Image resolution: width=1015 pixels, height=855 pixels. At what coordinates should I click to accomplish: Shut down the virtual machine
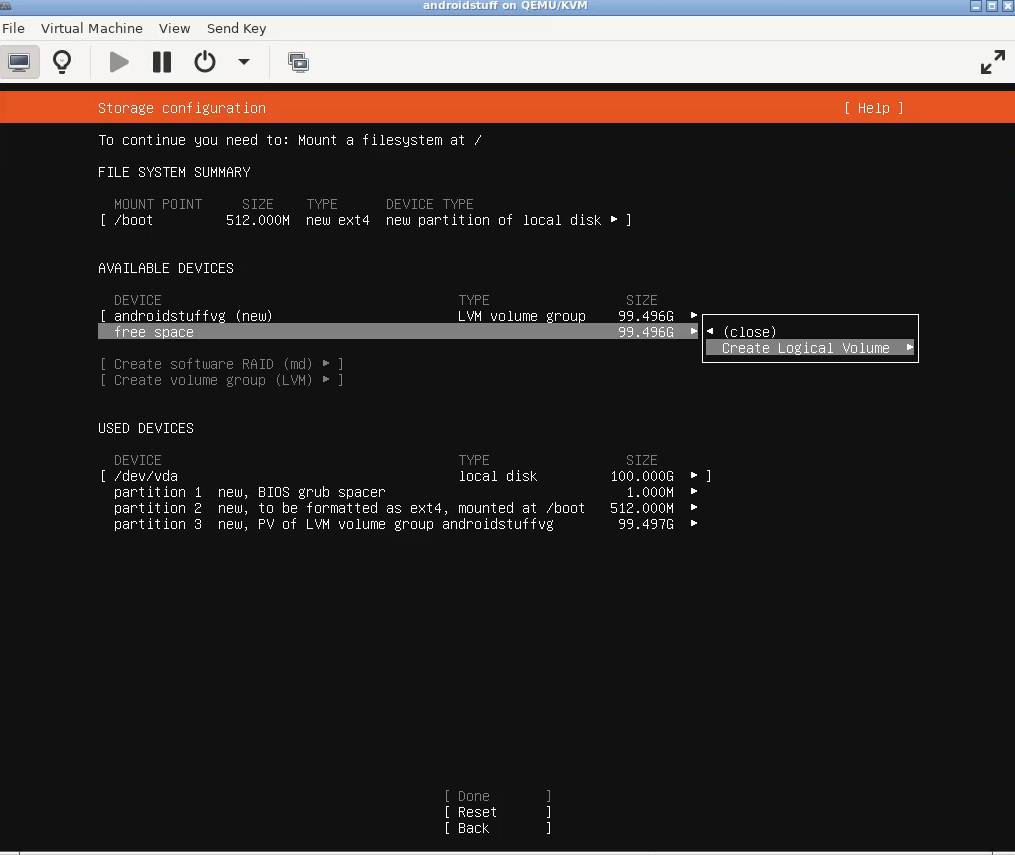click(x=205, y=62)
